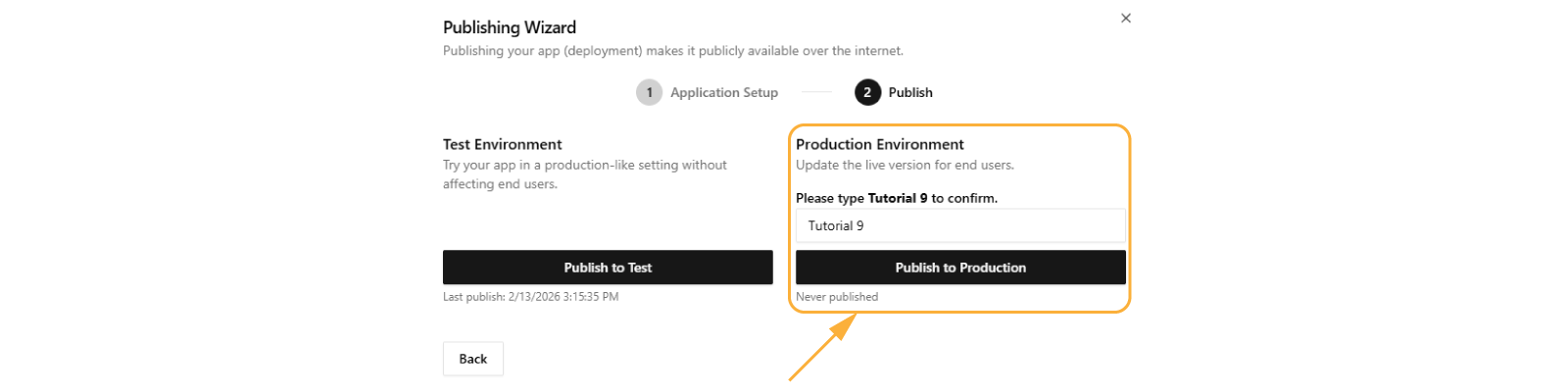The image size is (1568, 392).
Task: Click the step 1 number circle
Action: click(x=649, y=92)
